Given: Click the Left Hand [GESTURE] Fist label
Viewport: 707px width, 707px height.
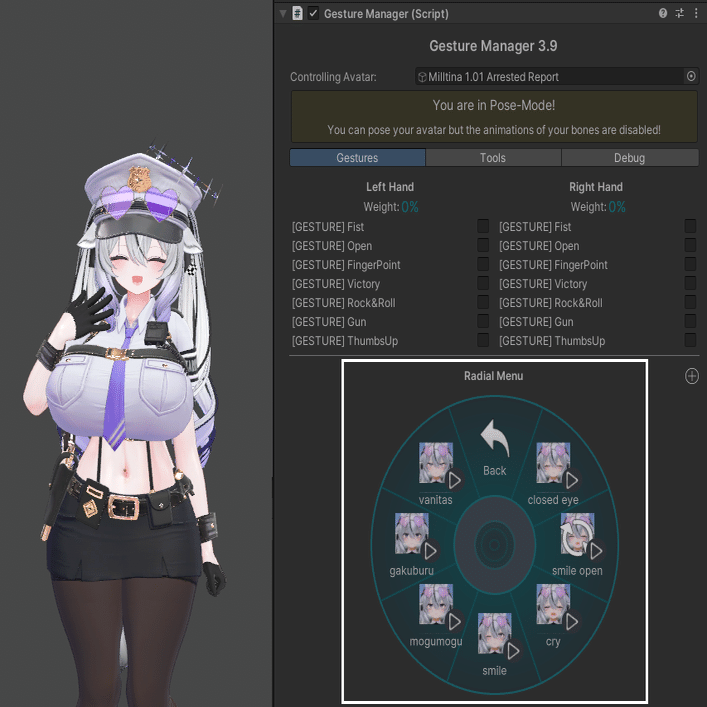Looking at the screenshot, I should pyautogui.click(x=328, y=227).
